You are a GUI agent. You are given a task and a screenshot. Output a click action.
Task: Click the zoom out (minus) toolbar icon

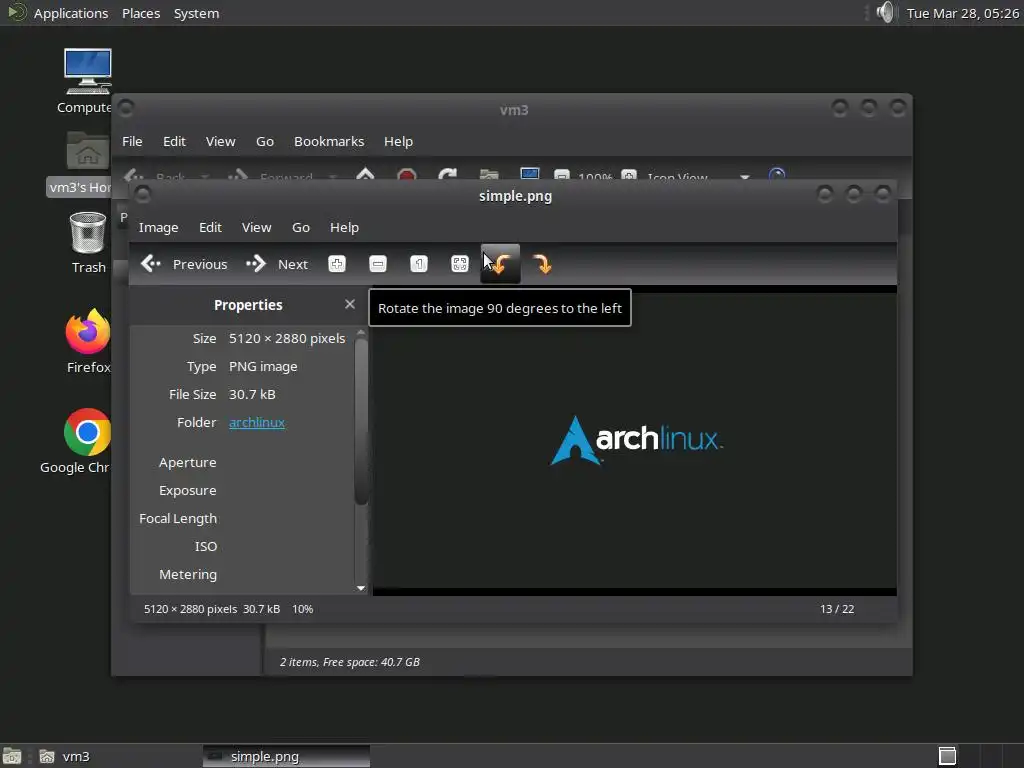[x=377, y=264]
